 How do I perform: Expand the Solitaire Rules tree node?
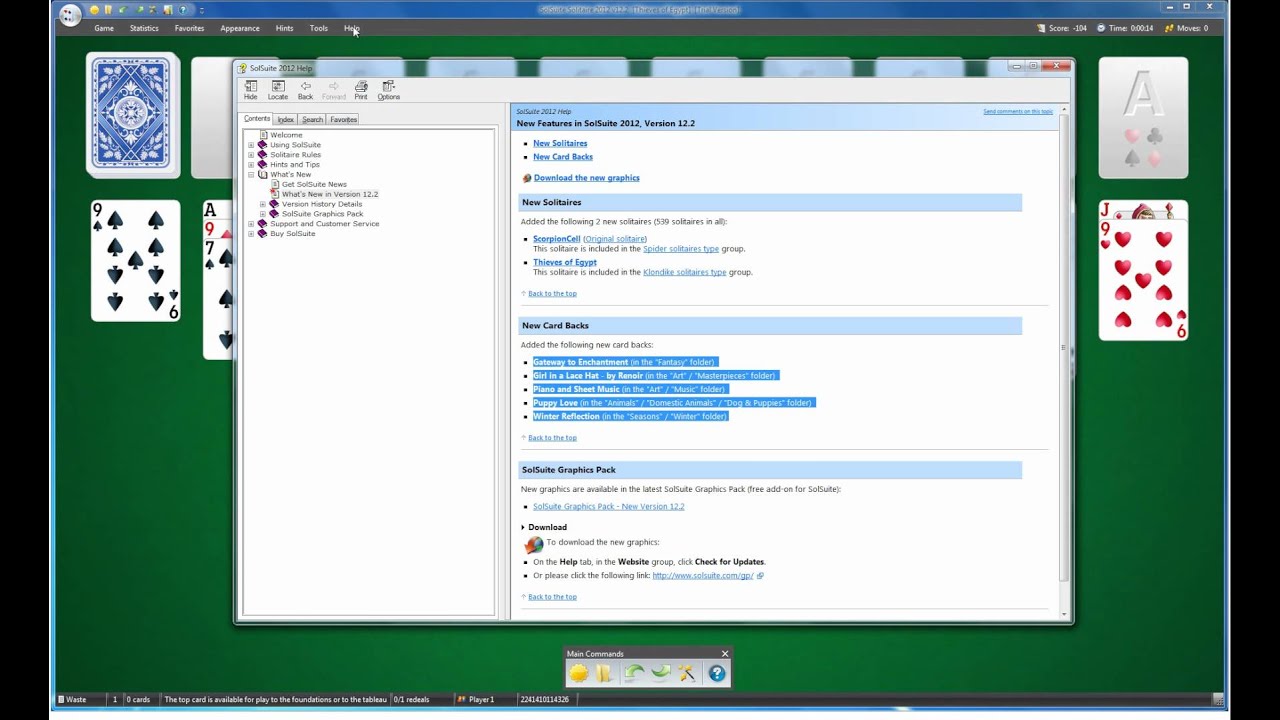coord(251,155)
